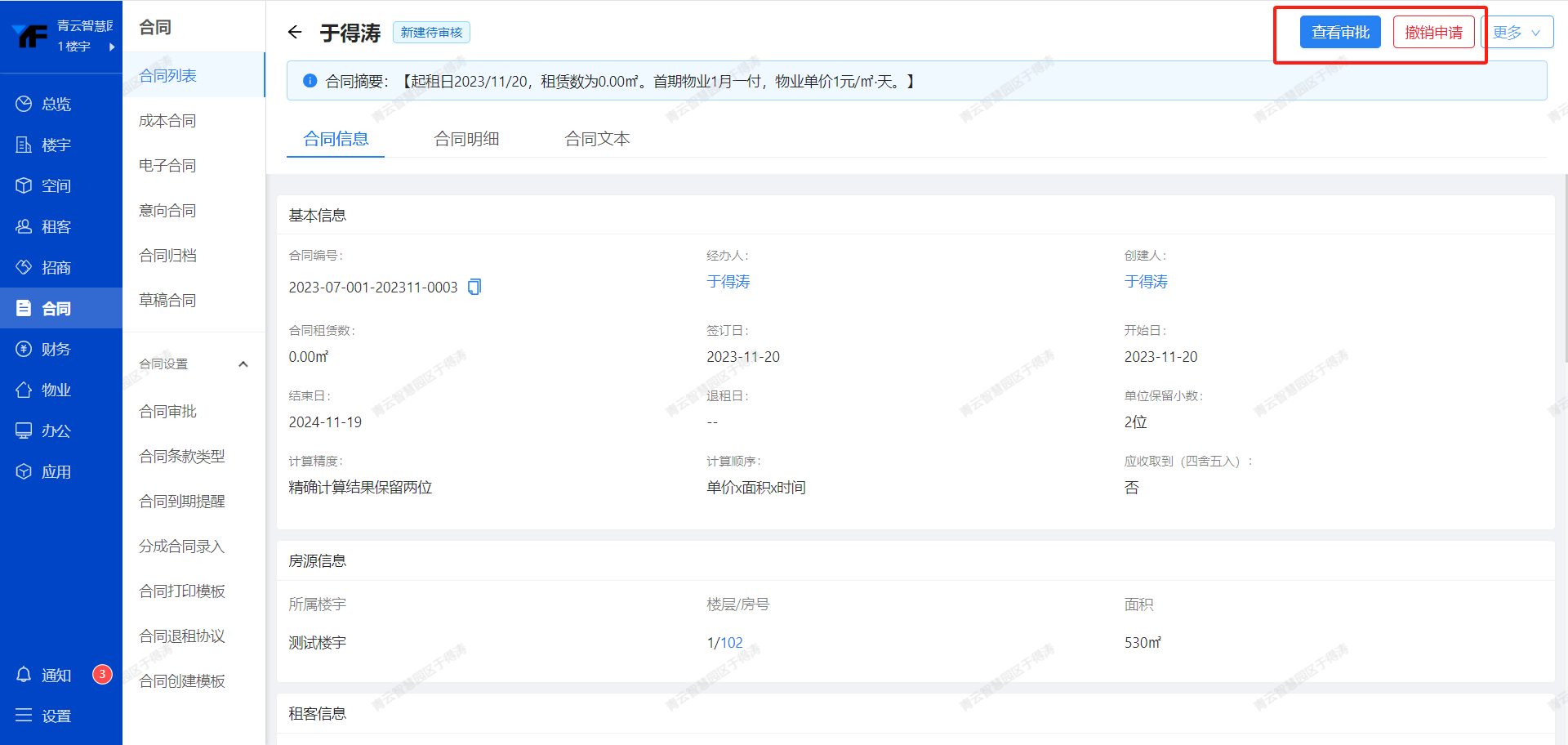Open the 租客 tenant sidebar icon
Screen dimensions: 1568x745
pos(24,226)
